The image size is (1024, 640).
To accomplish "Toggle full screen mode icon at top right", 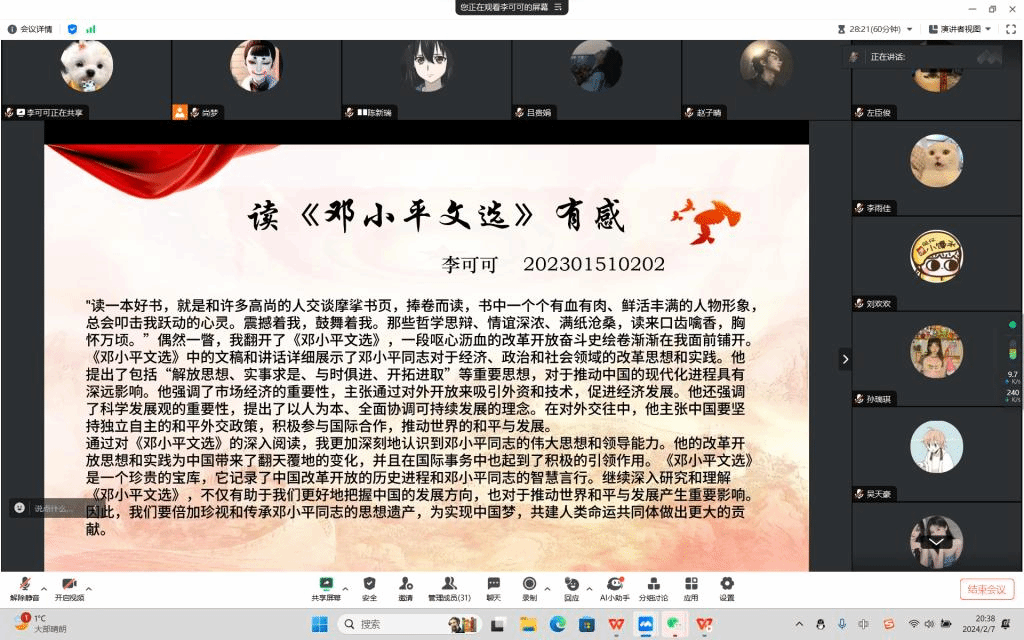I will (x=1010, y=29).
